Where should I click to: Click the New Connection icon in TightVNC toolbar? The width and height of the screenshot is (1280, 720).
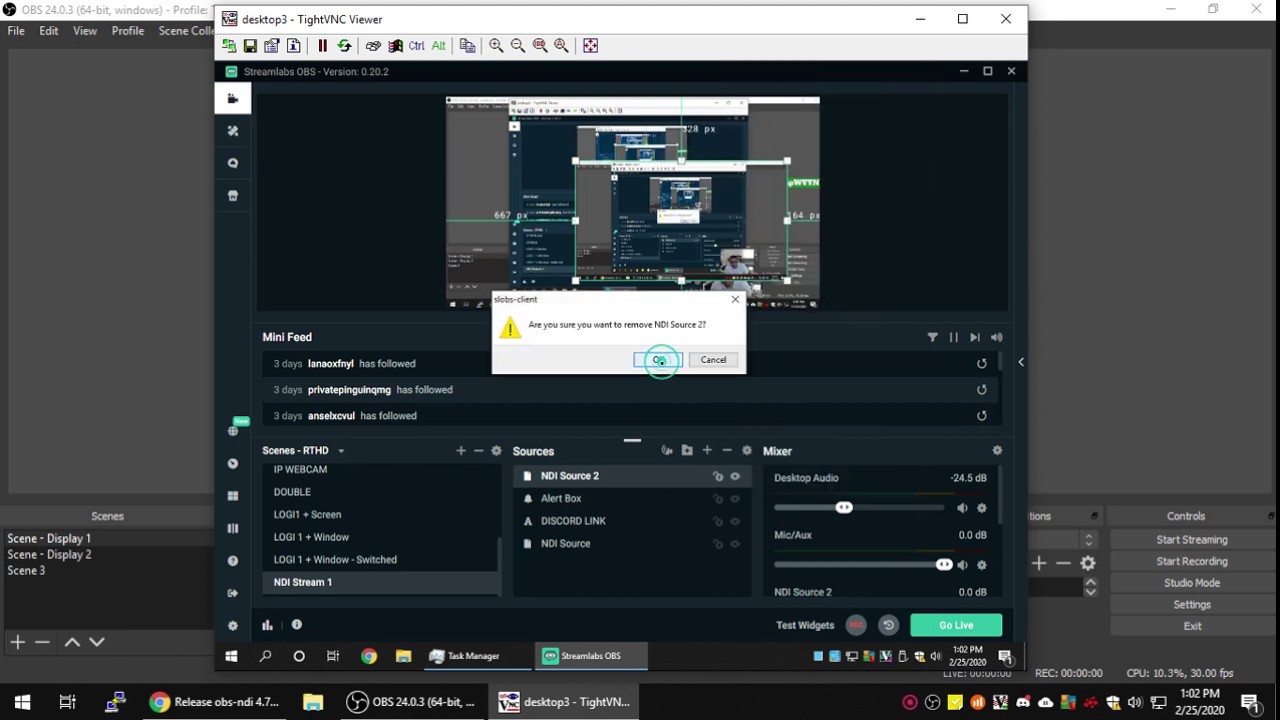pos(229,45)
